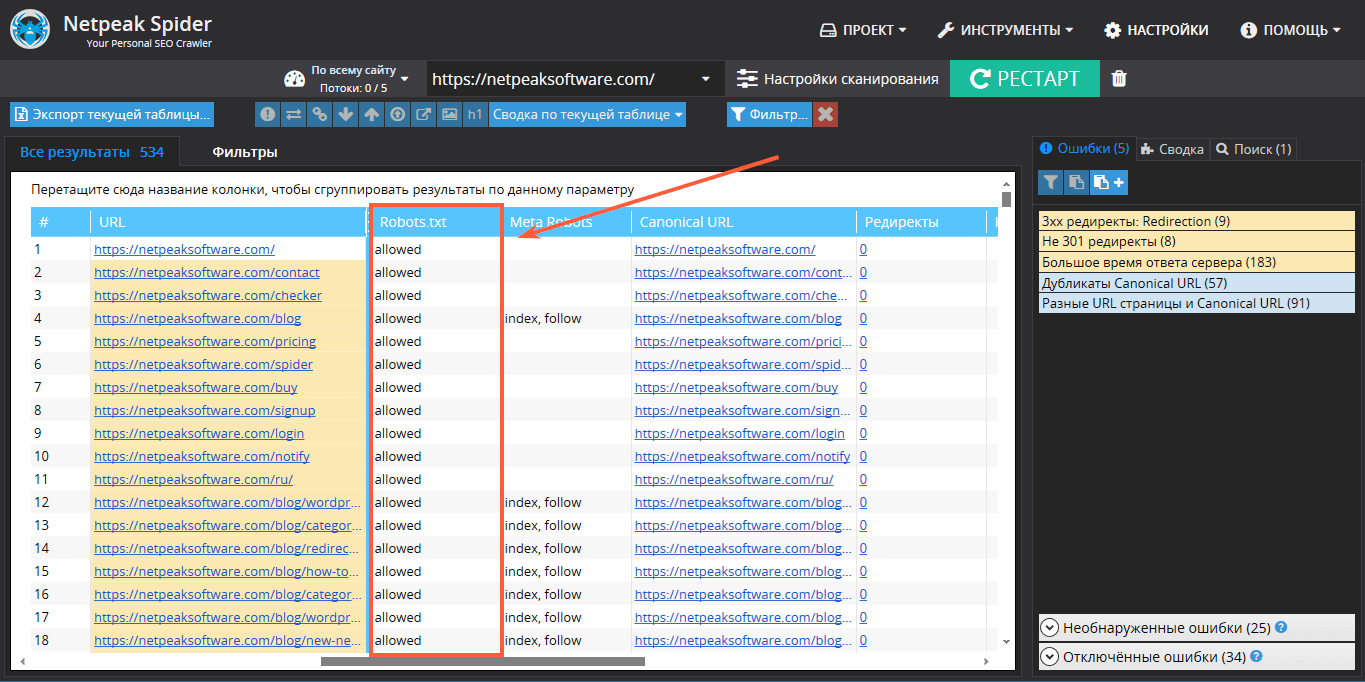
Task: Select error 3xx редиректы: Redirection (9)
Action: [x=1197, y=220]
